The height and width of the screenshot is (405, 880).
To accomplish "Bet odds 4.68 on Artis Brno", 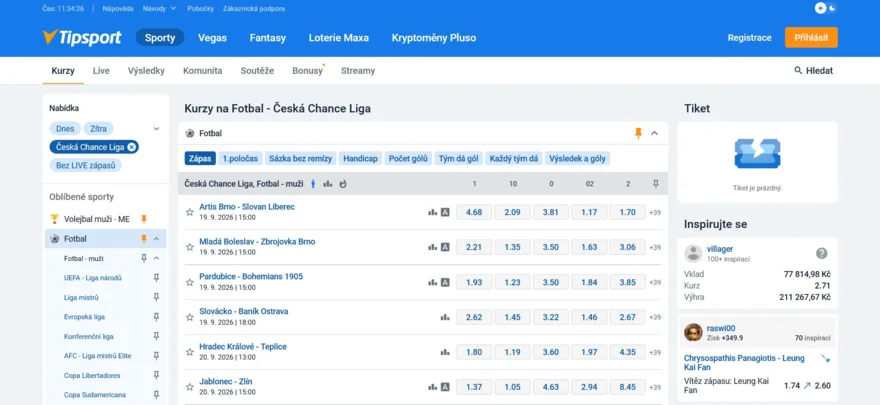I will [x=474, y=212].
